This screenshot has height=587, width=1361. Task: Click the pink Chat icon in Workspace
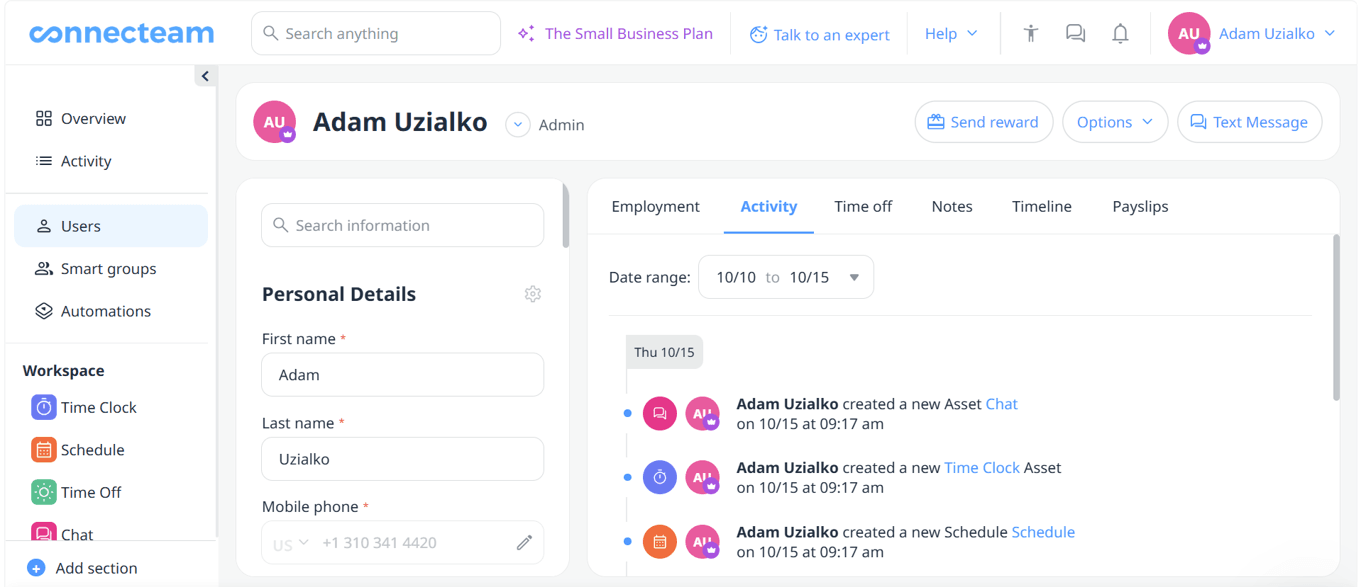pos(43,533)
